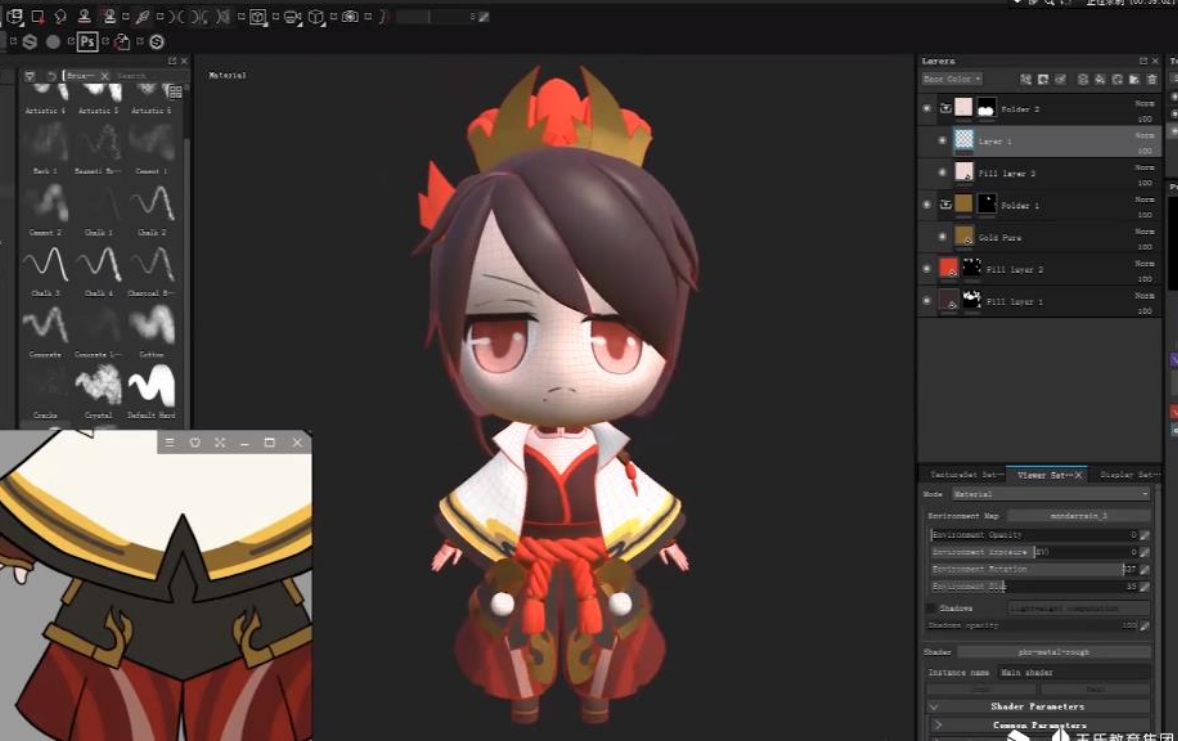The height and width of the screenshot is (741, 1178).
Task: Hide the Folder 2 layer group
Action: [926, 108]
